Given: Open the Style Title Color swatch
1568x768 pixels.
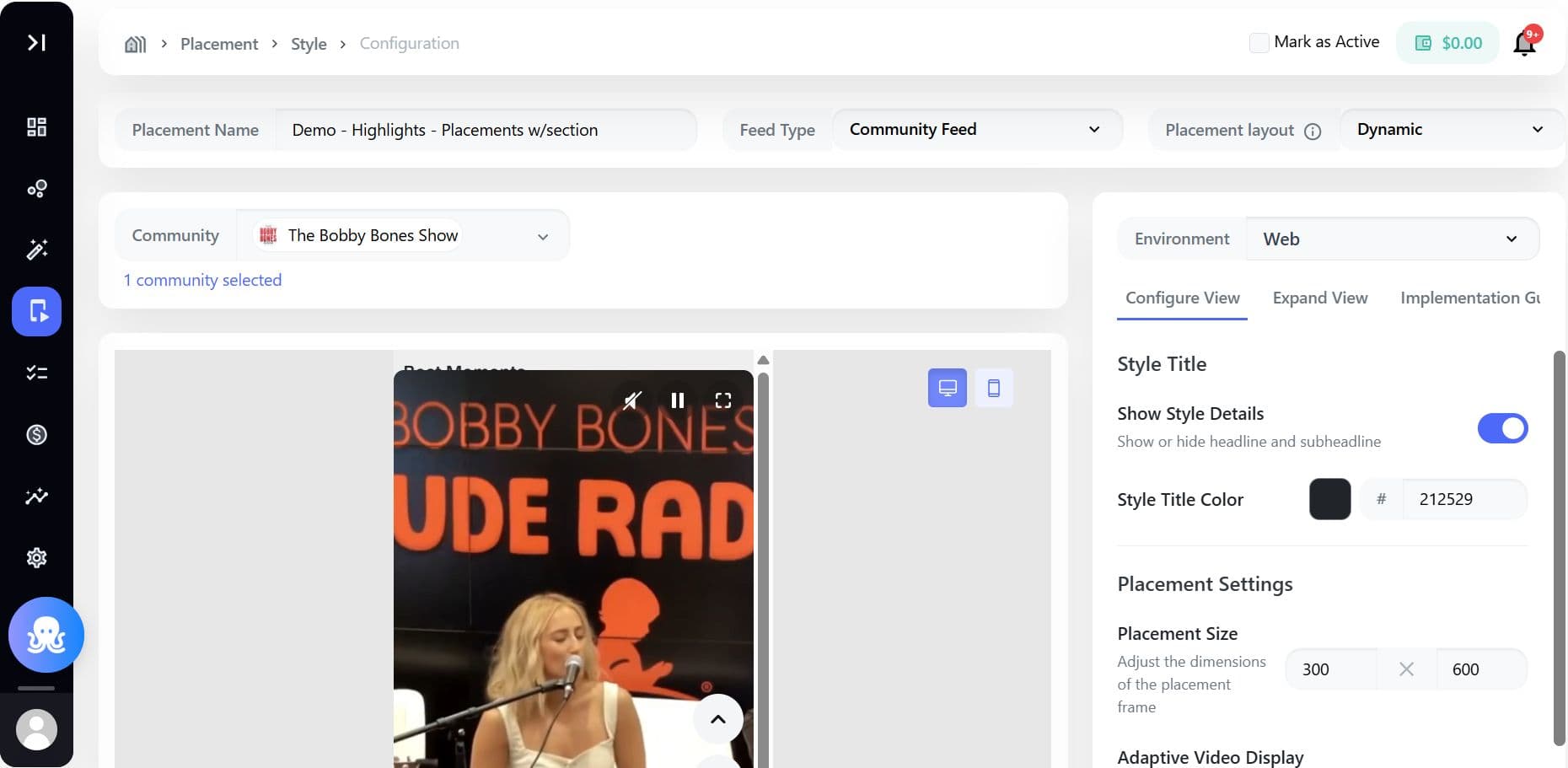Looking at the screenshot, I should (1329, 499).
